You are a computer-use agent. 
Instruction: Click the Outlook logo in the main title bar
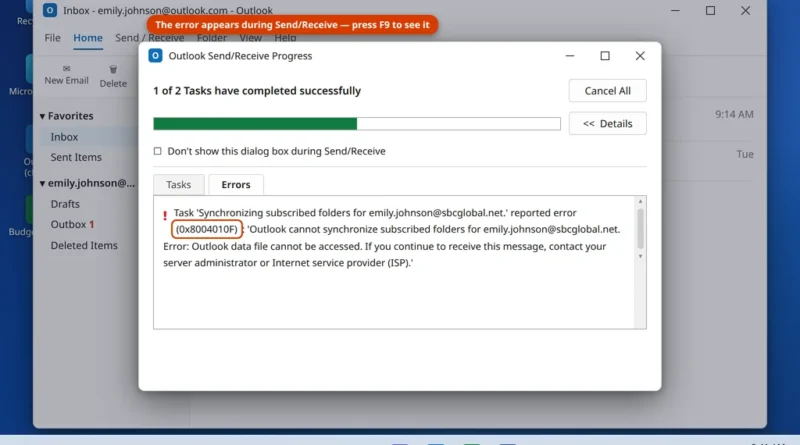pos(49,10)
